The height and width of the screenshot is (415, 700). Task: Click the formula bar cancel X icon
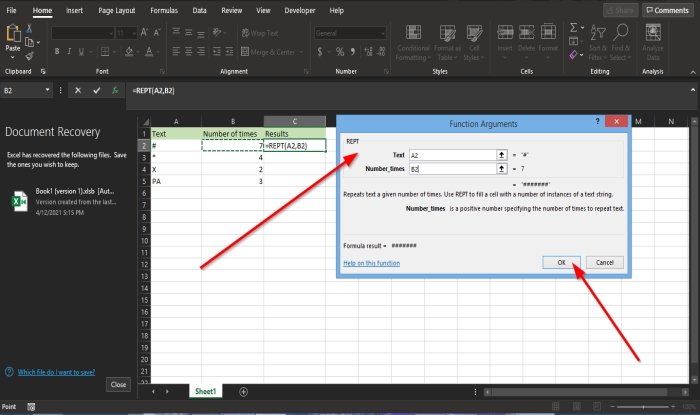click(78, 90)
